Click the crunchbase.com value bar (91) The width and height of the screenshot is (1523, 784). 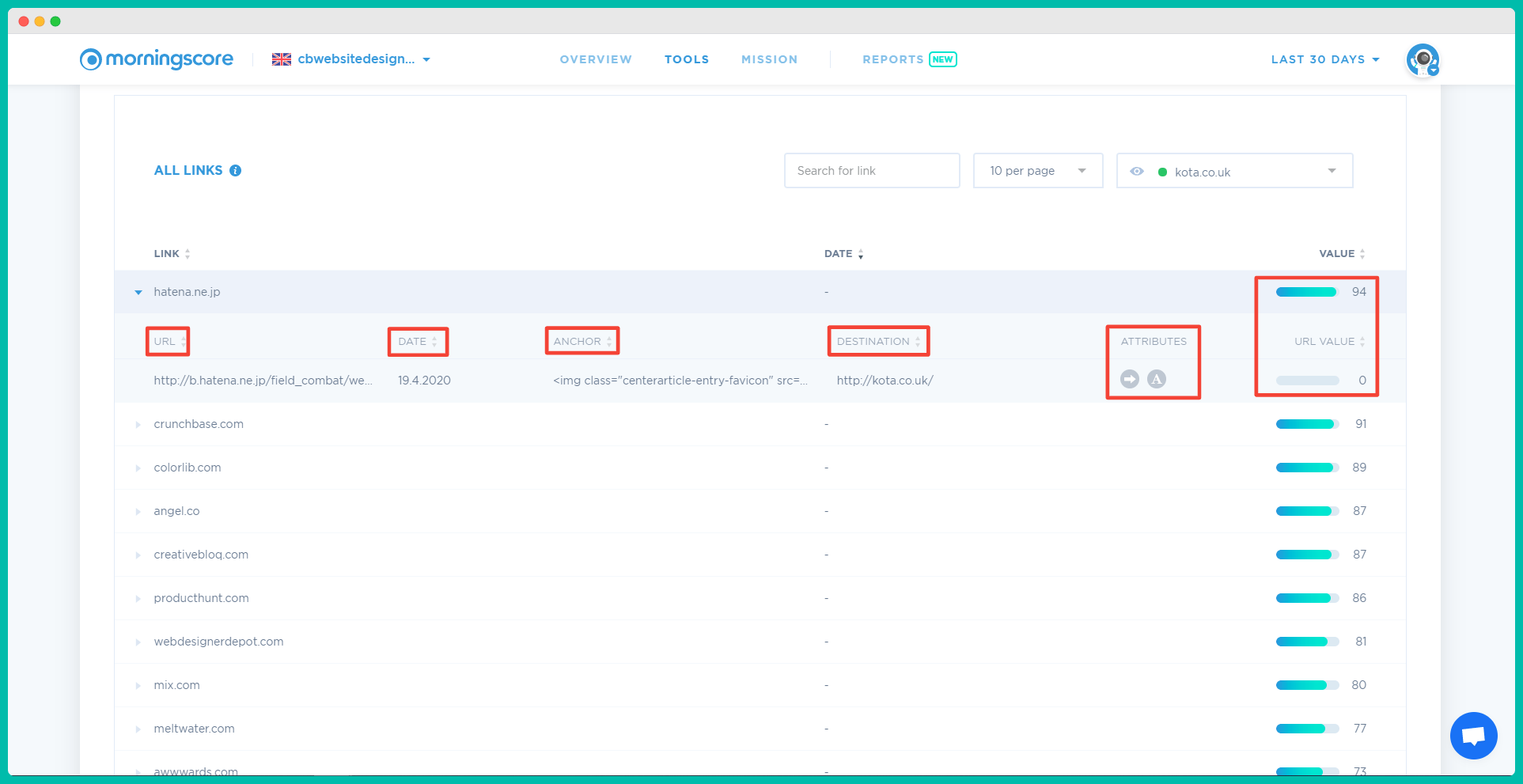point(1307,424)
